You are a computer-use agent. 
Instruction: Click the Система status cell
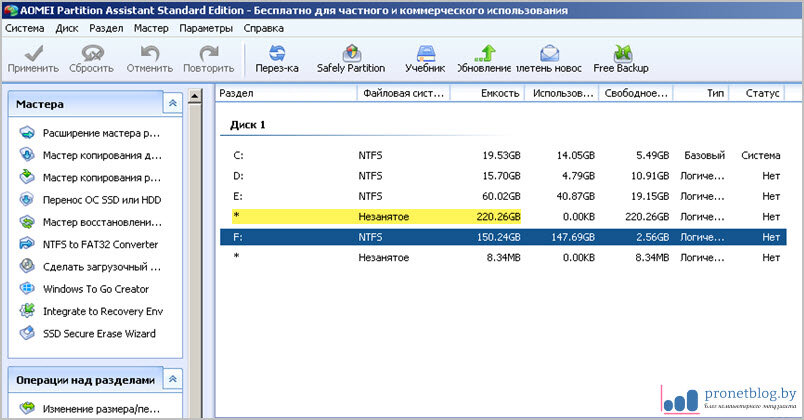point(761,155)
